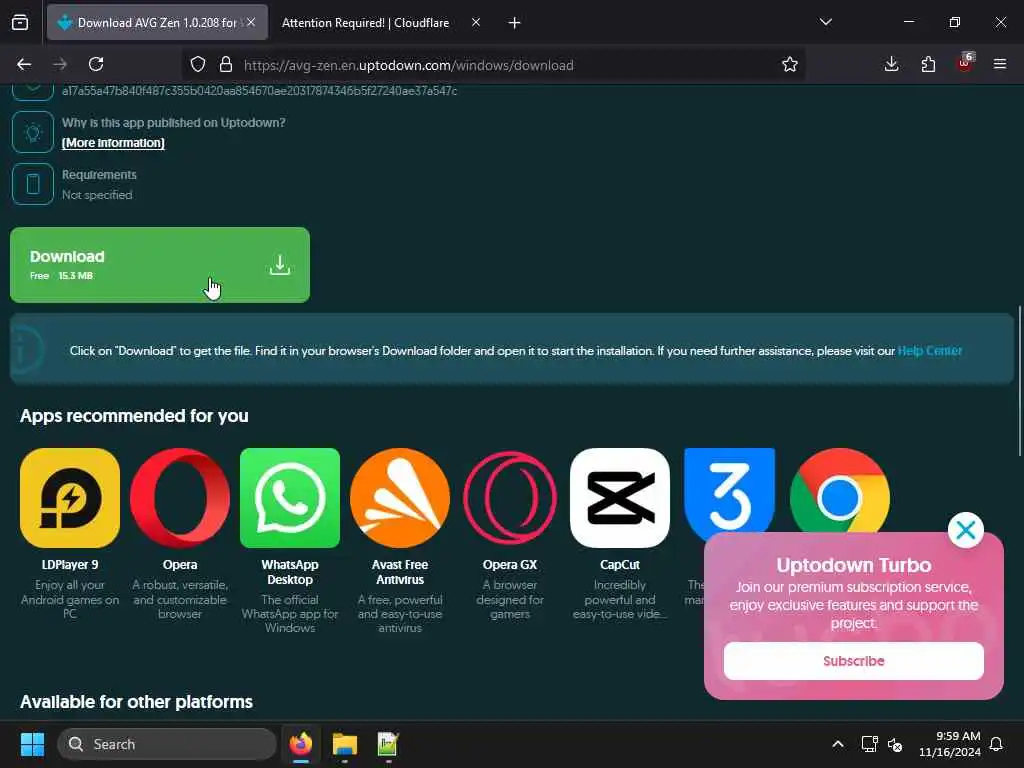Bookmark this page with the star
This screenshot has height=768, width=1024.
(790, 65)
